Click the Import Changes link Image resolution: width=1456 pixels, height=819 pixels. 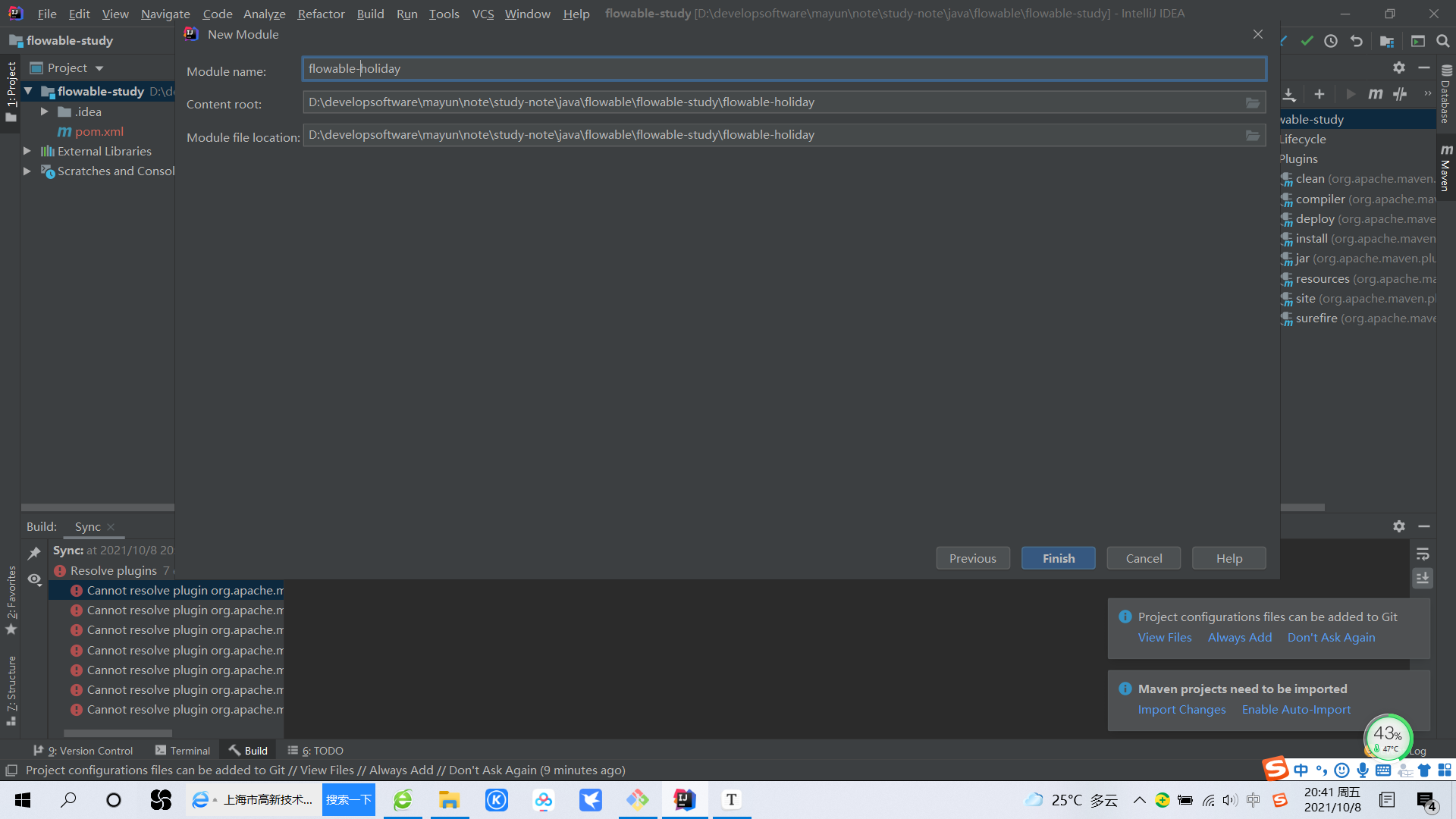tap(1181, 709)
